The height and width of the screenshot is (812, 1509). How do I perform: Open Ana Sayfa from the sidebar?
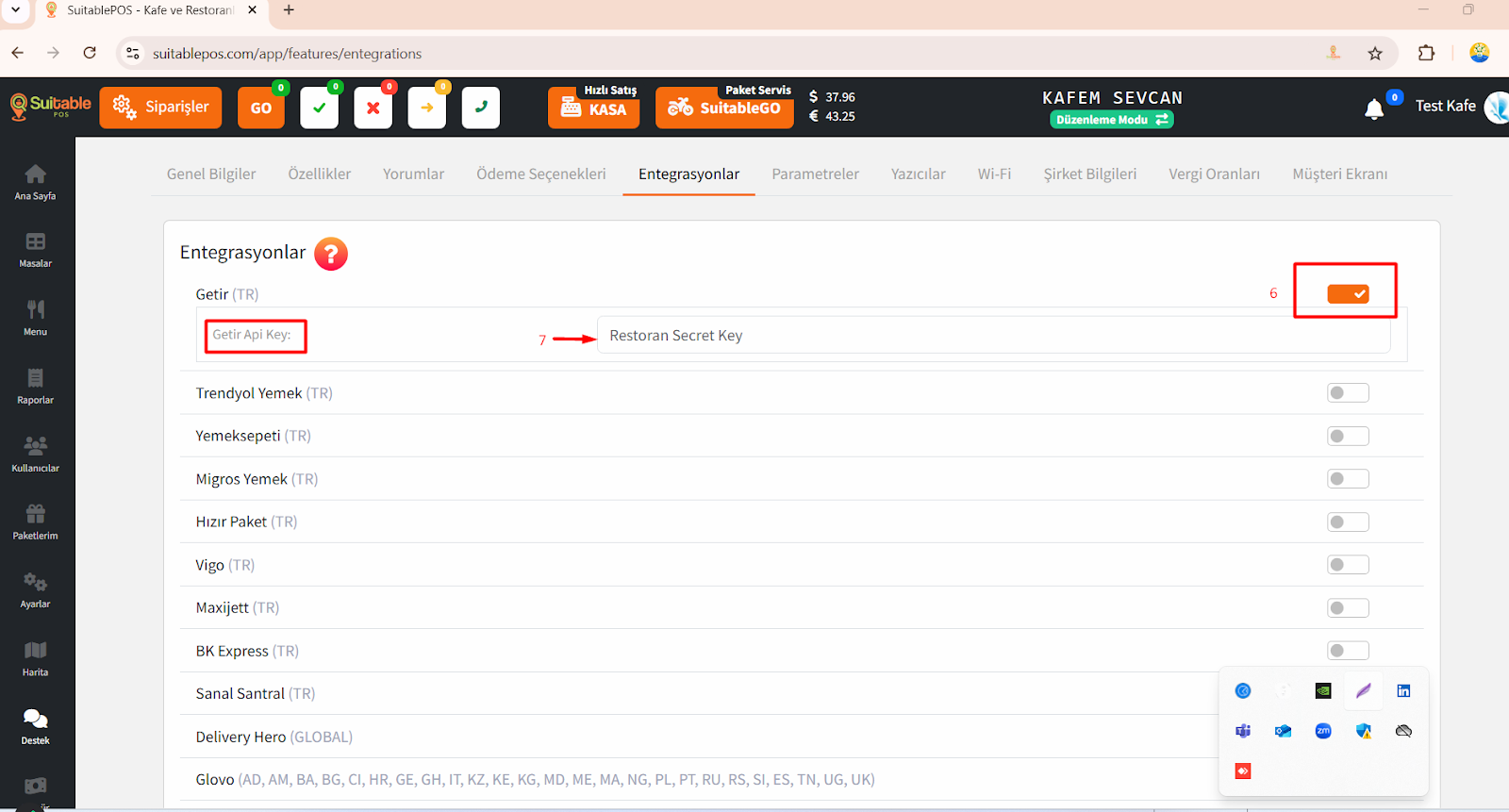click(35, 182)
